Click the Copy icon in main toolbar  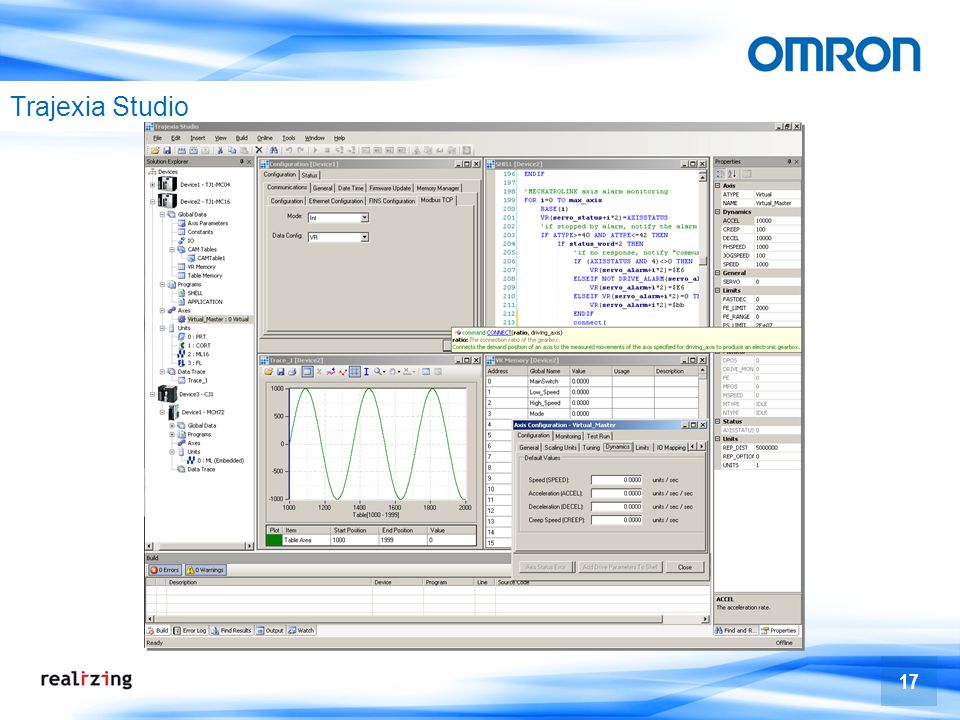231,150
